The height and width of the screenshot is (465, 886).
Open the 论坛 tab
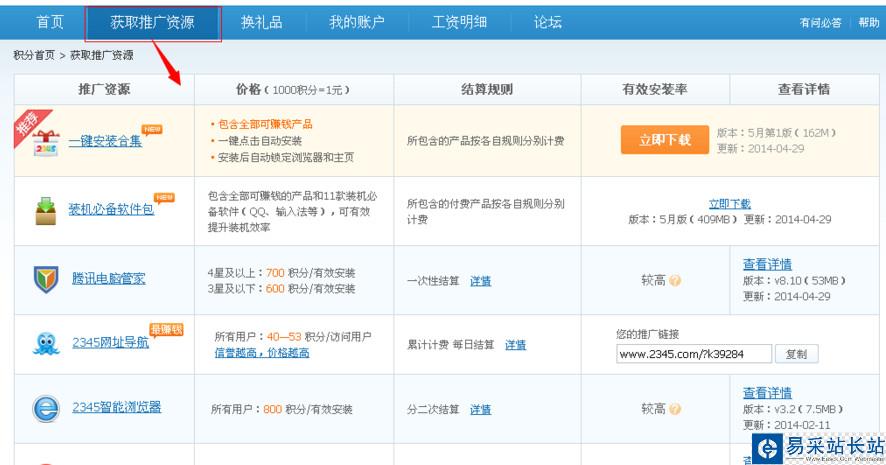click(x=548, y=22)
